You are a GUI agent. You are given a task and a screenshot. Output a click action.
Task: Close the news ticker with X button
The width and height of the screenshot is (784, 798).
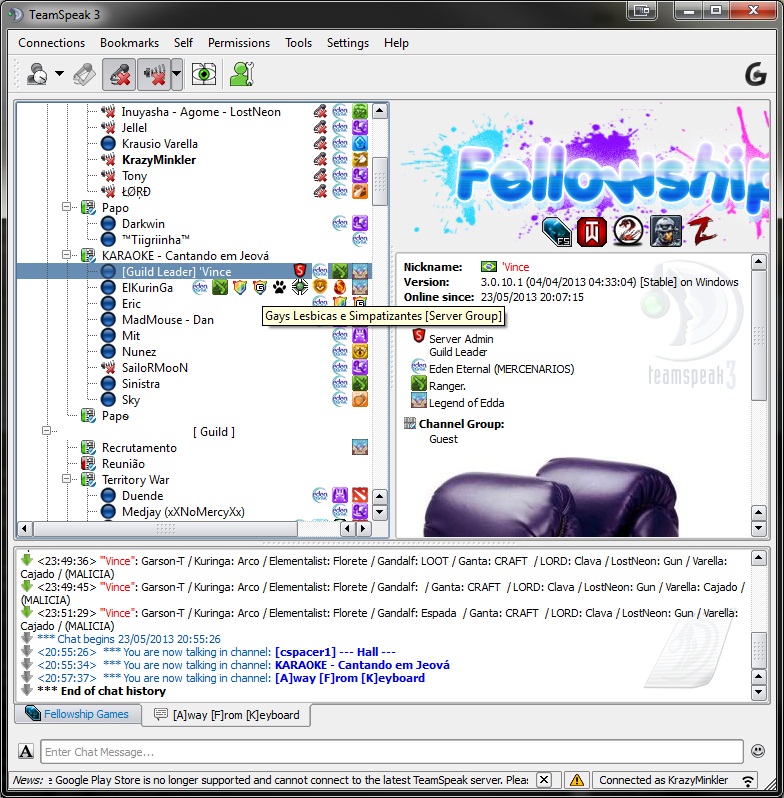544,780
